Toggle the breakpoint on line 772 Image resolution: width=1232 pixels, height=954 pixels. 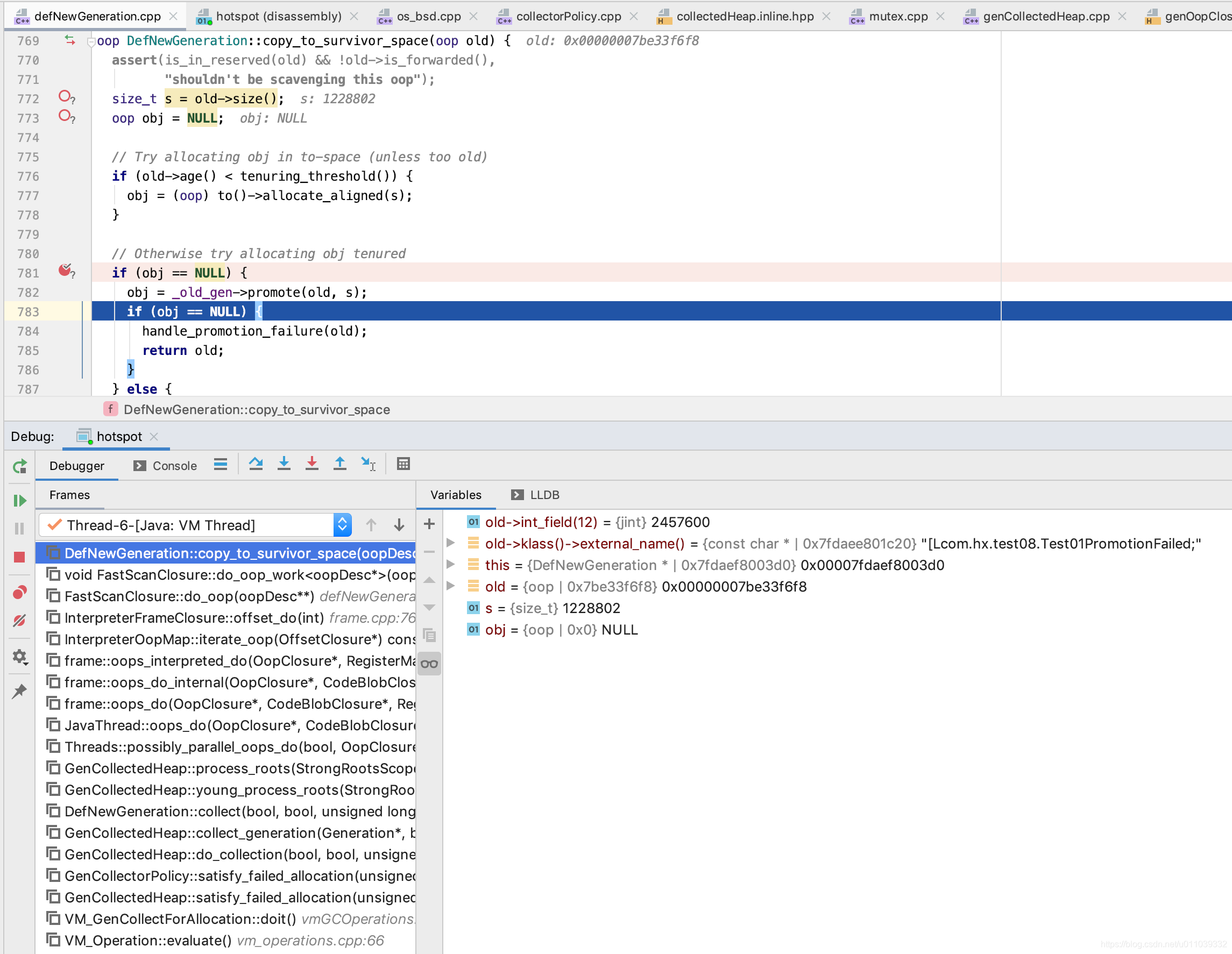65,97
